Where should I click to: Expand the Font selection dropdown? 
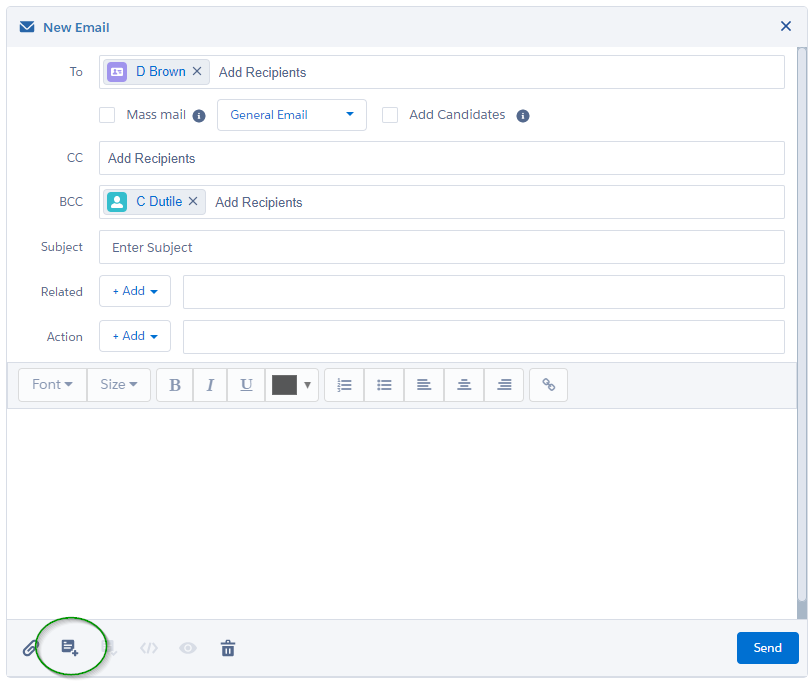coord(51,384)
